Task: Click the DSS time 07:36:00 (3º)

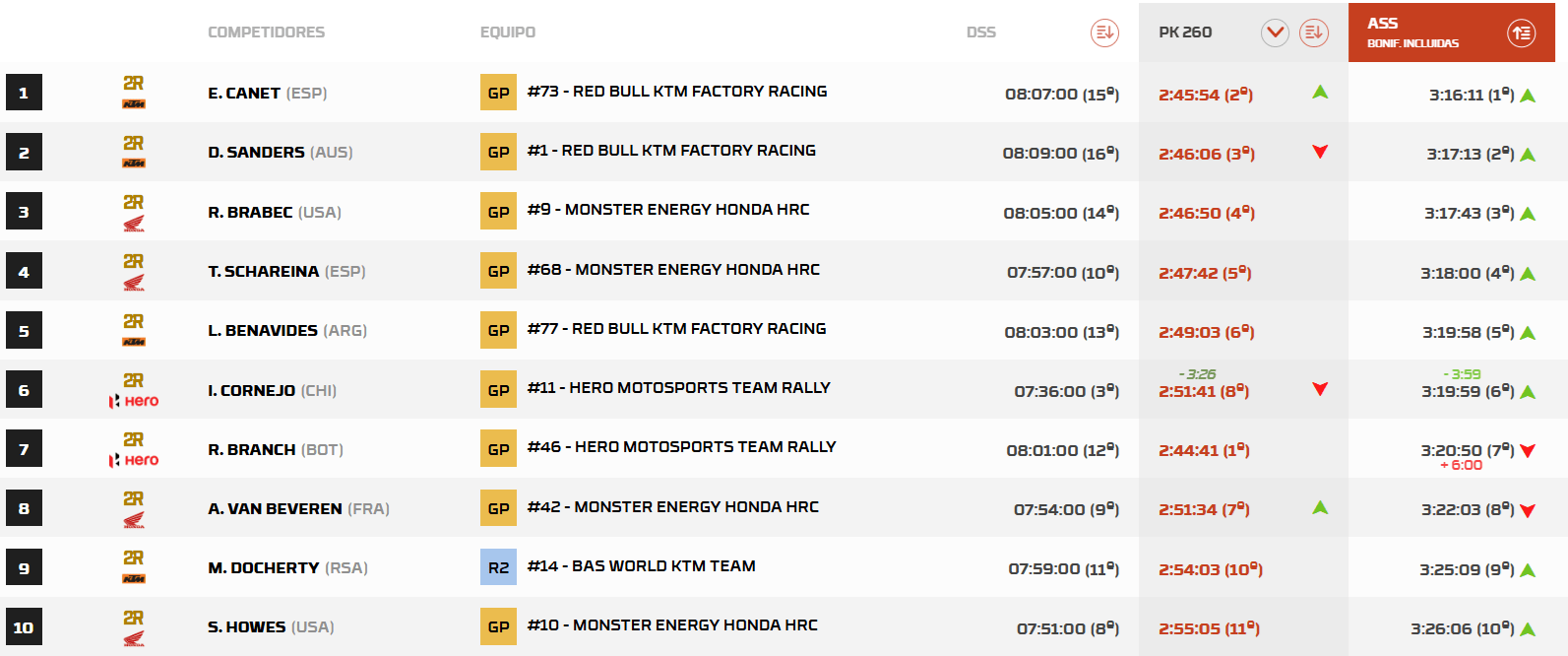Action: 1067,392
